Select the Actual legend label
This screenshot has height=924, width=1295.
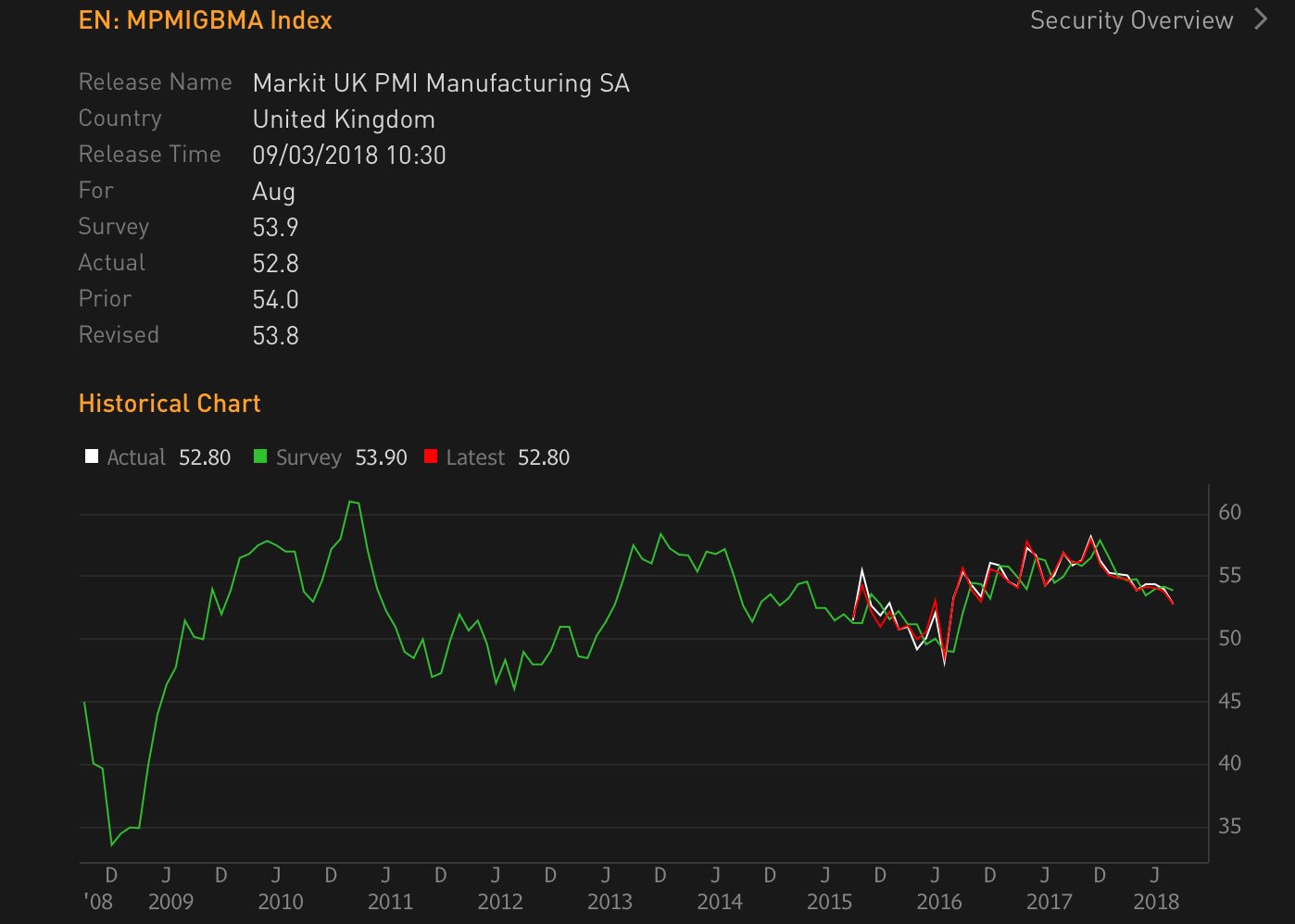[135, 456]
